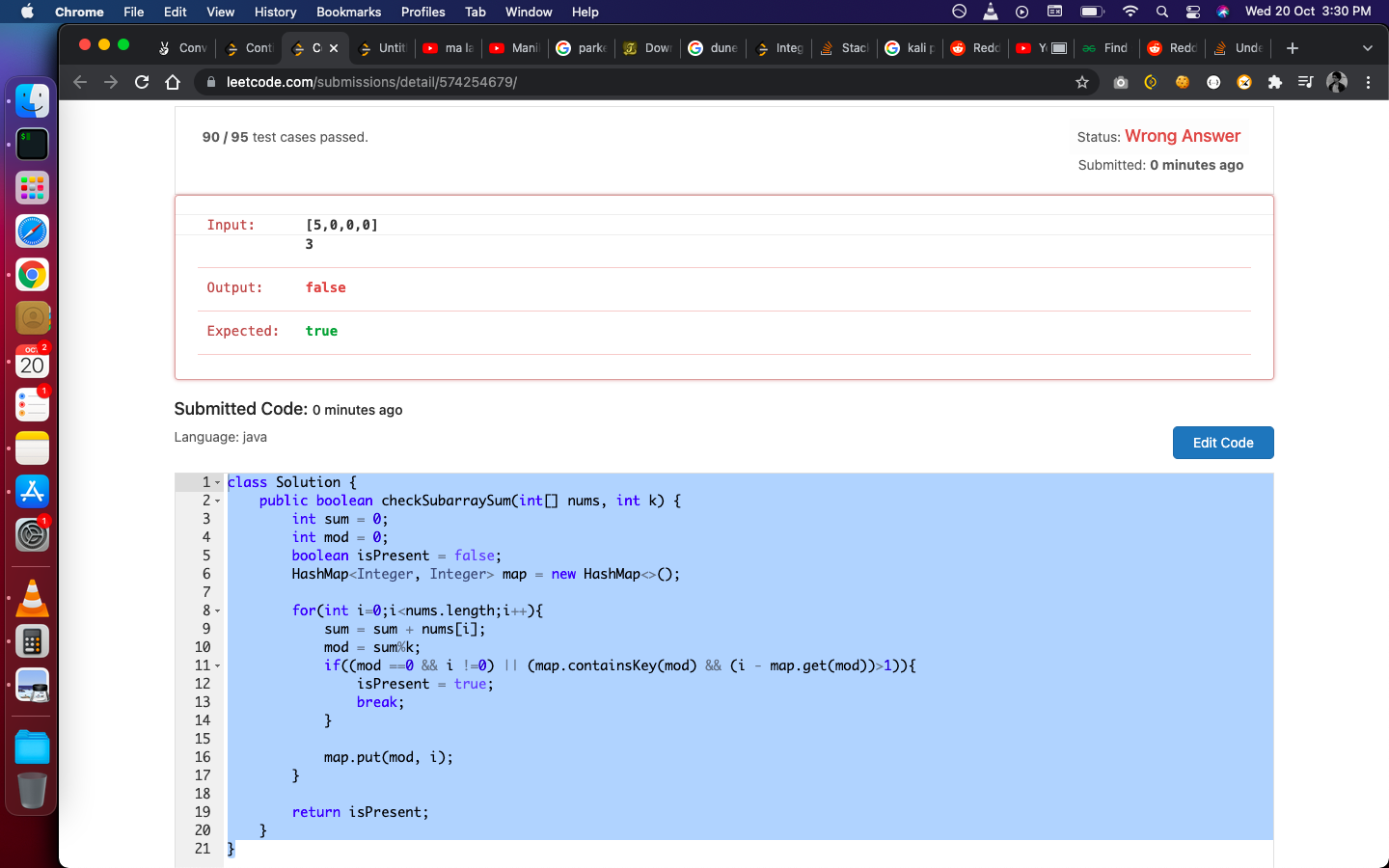Image resolution: width=1389 pixels, height=868 pixels.
Task: Open the File menu
Action: (x=134, y=12)
